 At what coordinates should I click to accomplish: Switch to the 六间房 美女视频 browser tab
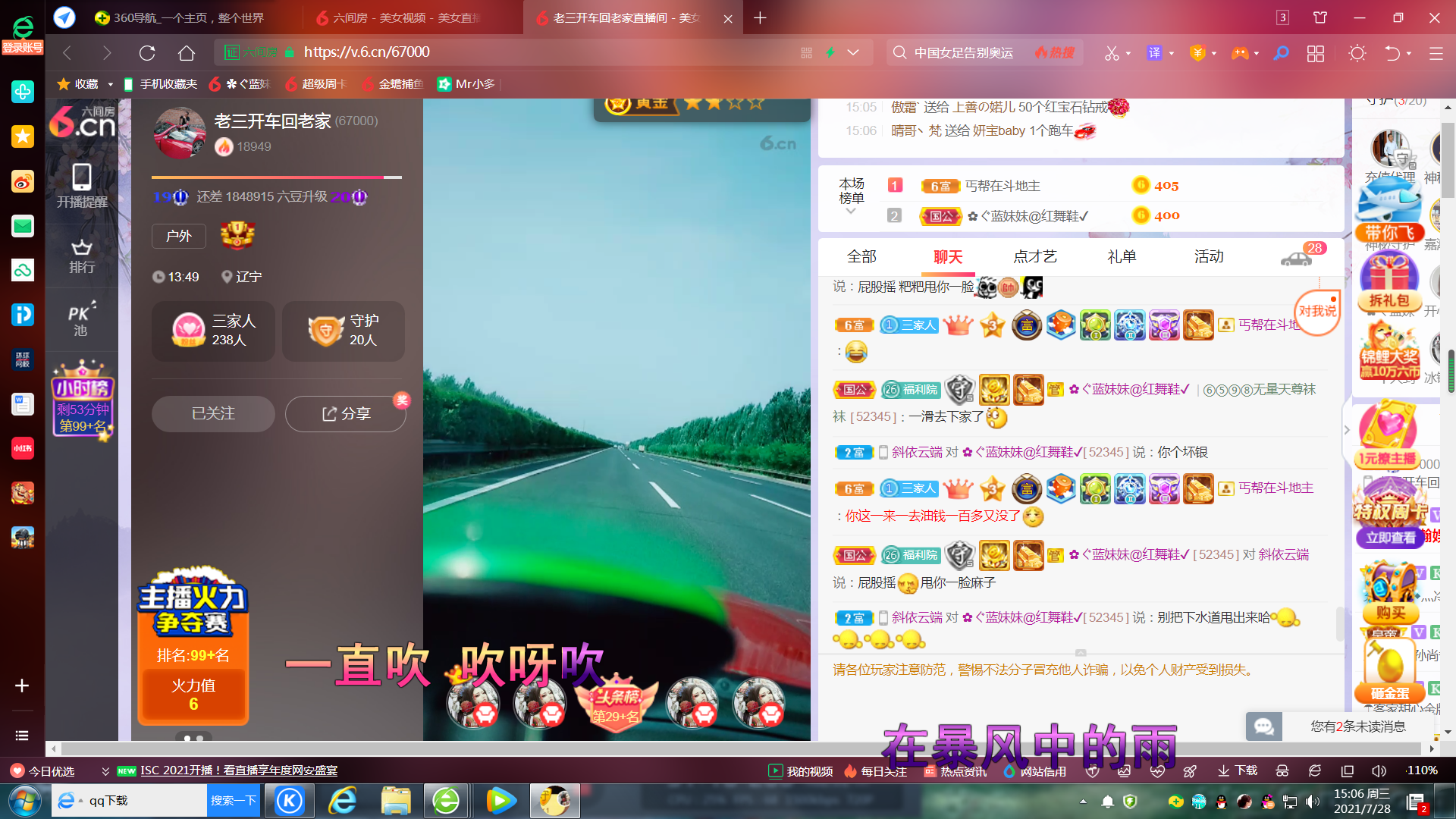400,17
